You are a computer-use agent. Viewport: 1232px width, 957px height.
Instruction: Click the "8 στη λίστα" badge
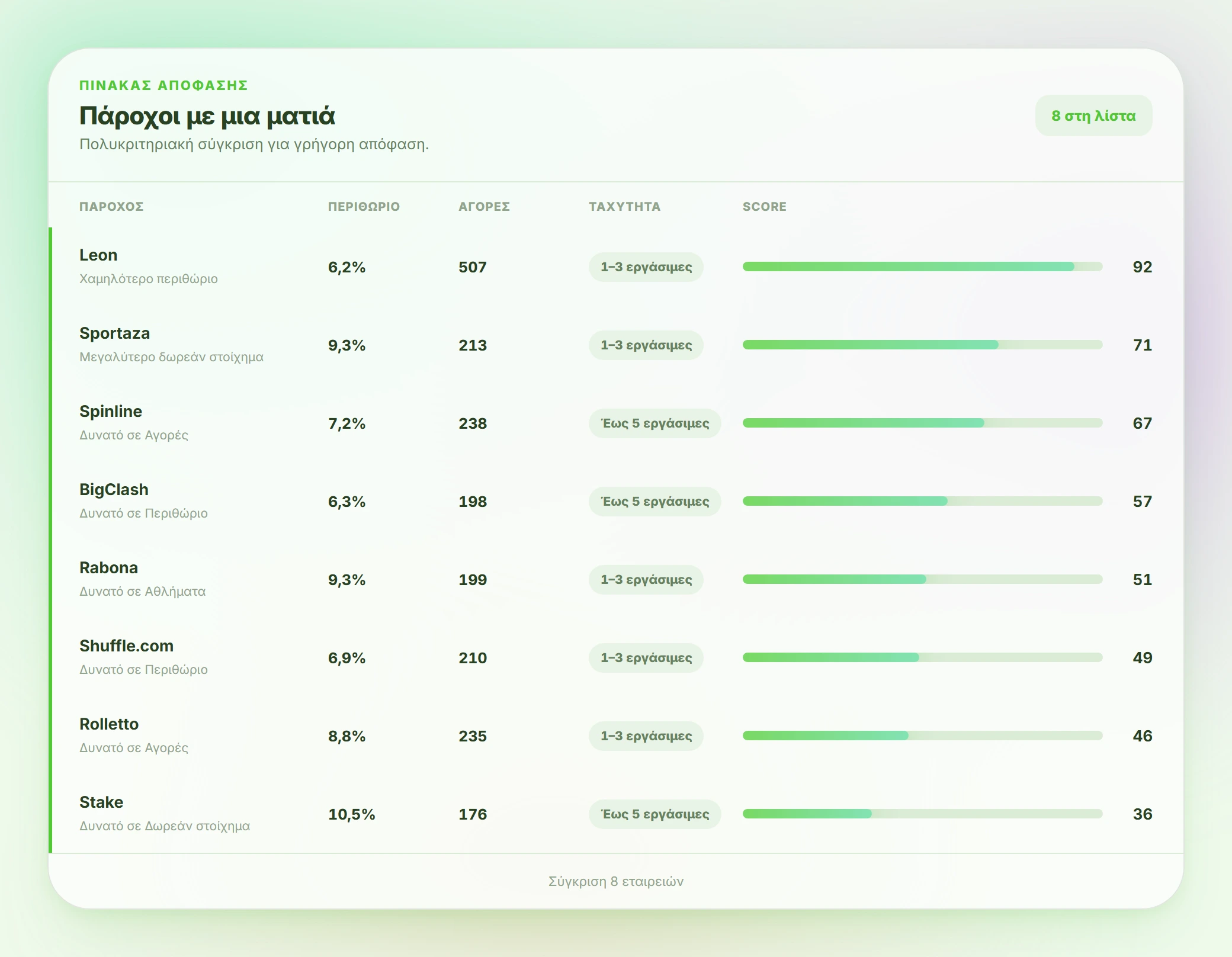tap(1093, 115)
